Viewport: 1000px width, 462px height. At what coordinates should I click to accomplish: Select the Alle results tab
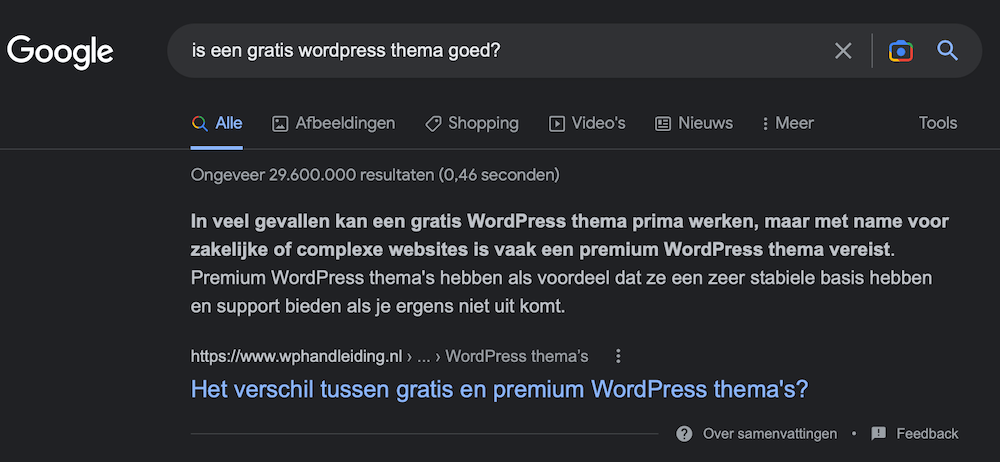218,124
